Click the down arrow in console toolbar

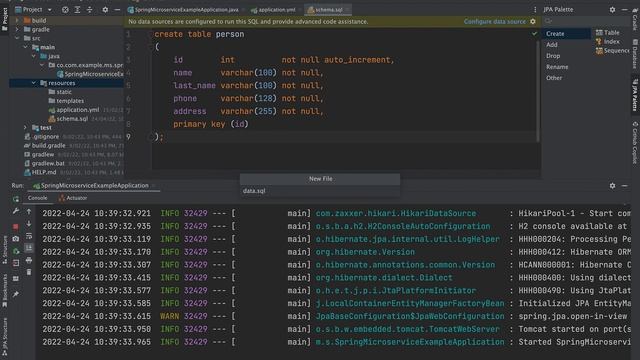click(29, 224)
